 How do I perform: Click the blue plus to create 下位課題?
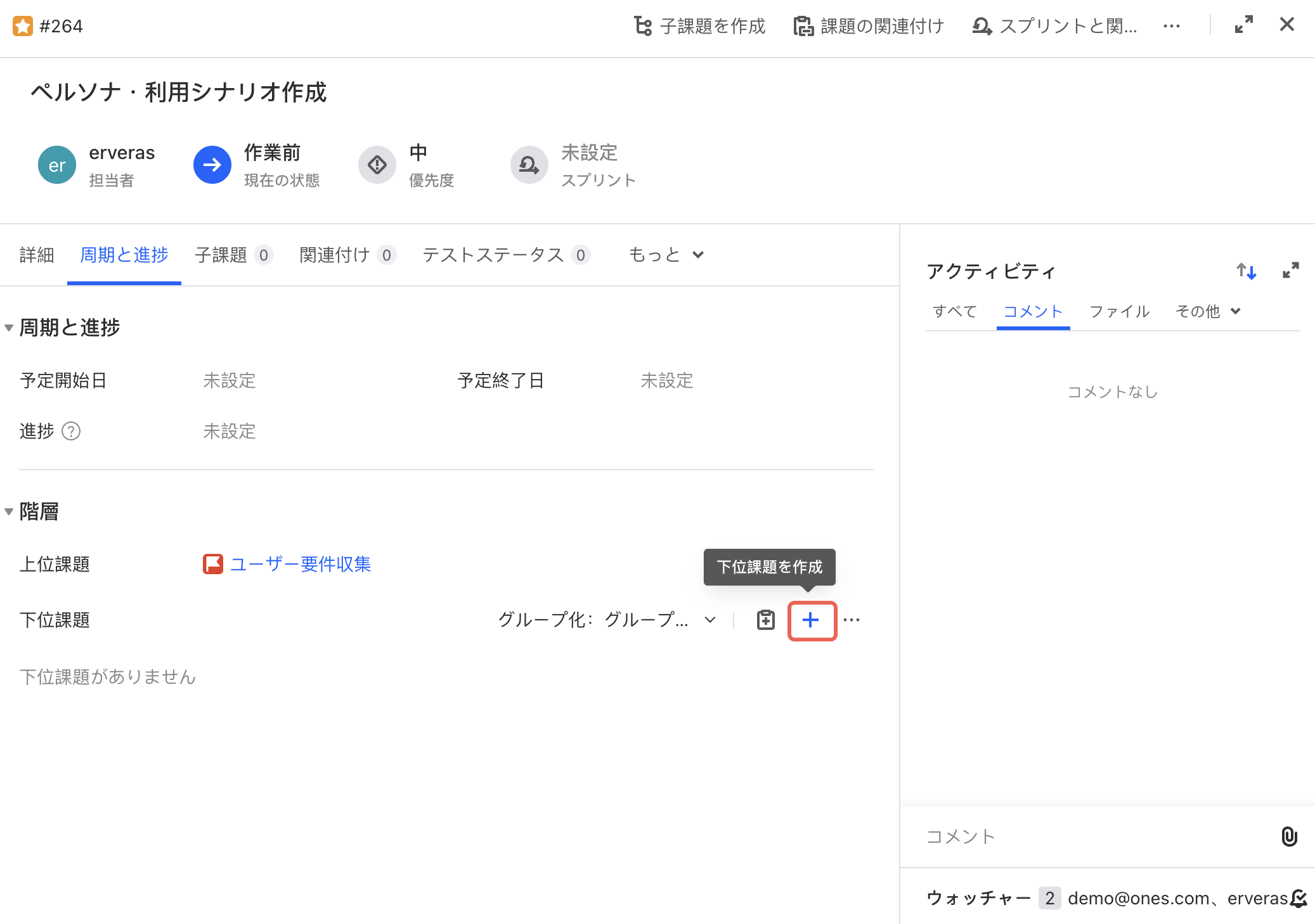[x=812, y=620]
